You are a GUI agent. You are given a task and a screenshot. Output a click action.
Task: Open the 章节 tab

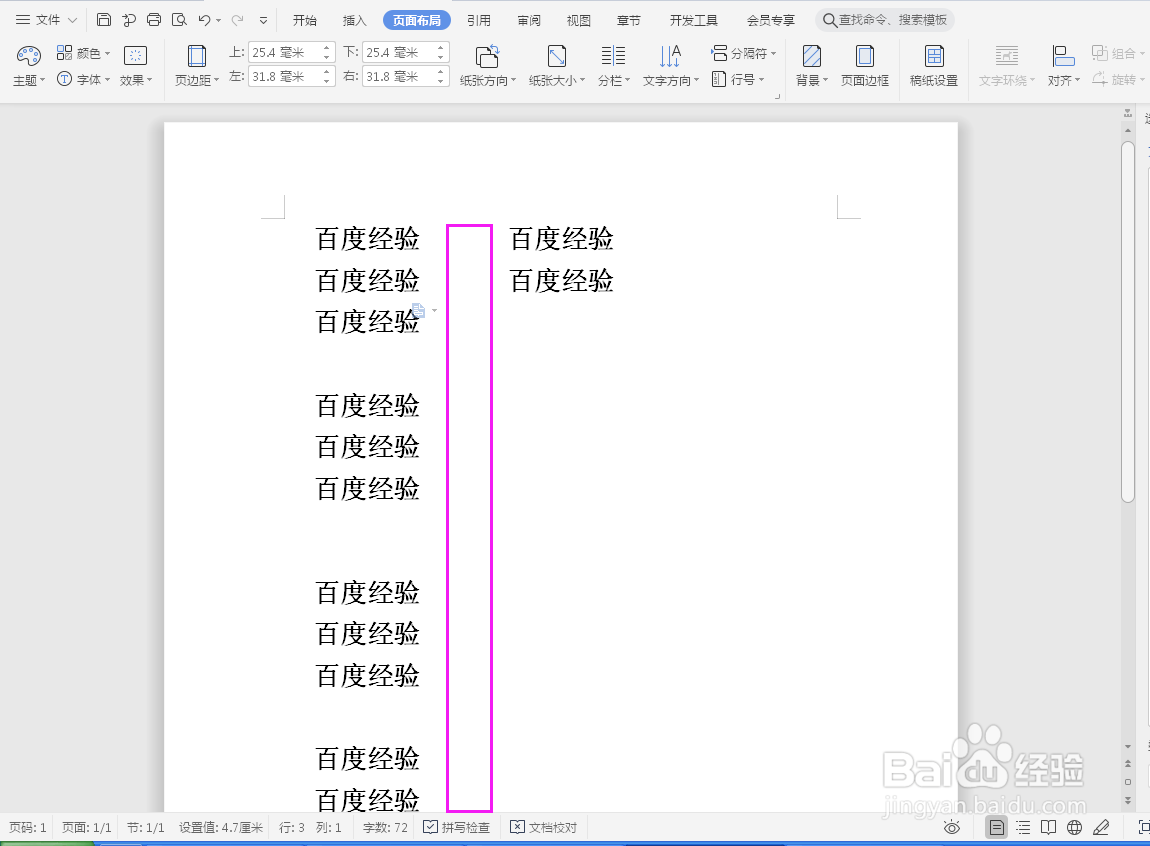tap(629, 21)
